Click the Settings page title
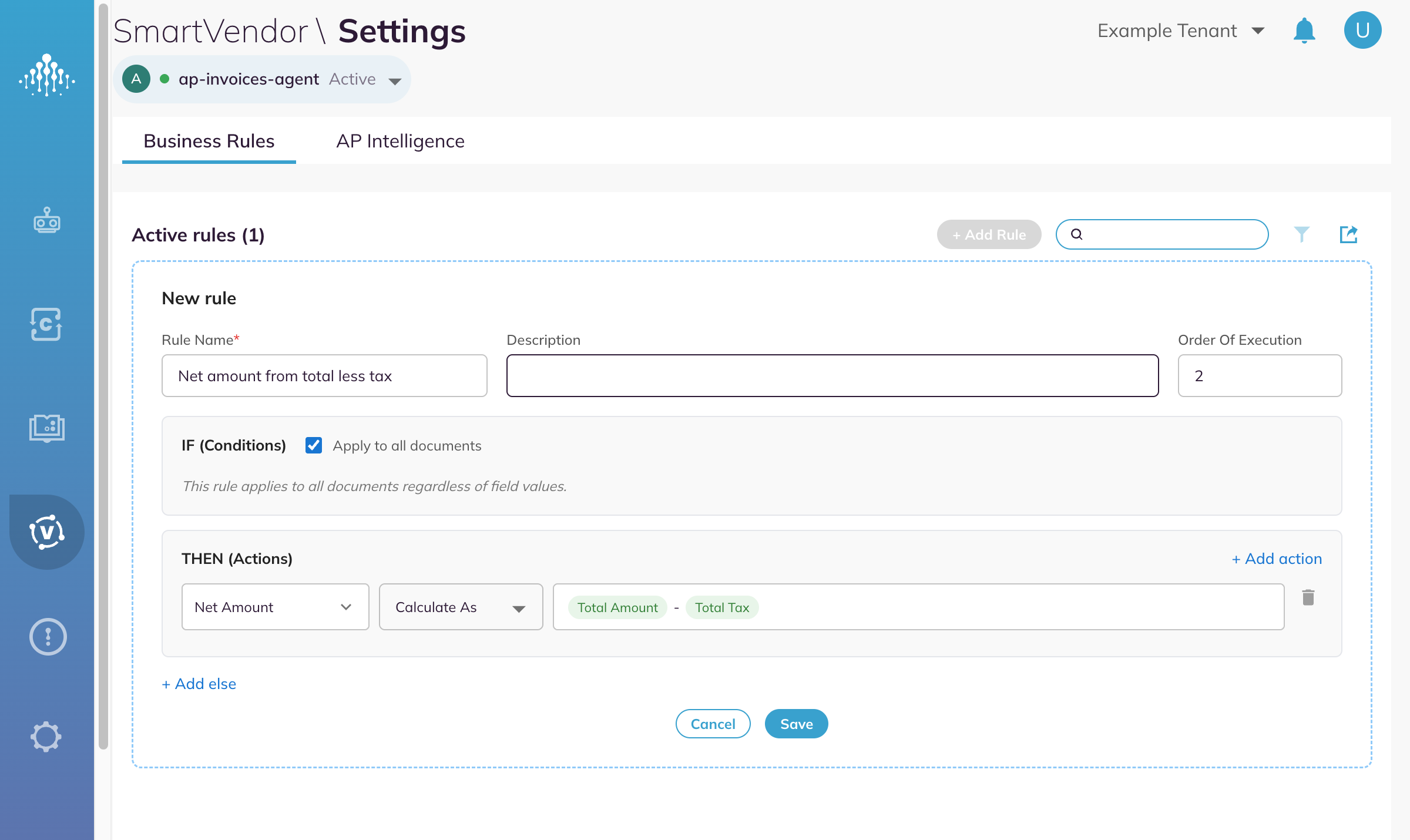 point(402,31)
